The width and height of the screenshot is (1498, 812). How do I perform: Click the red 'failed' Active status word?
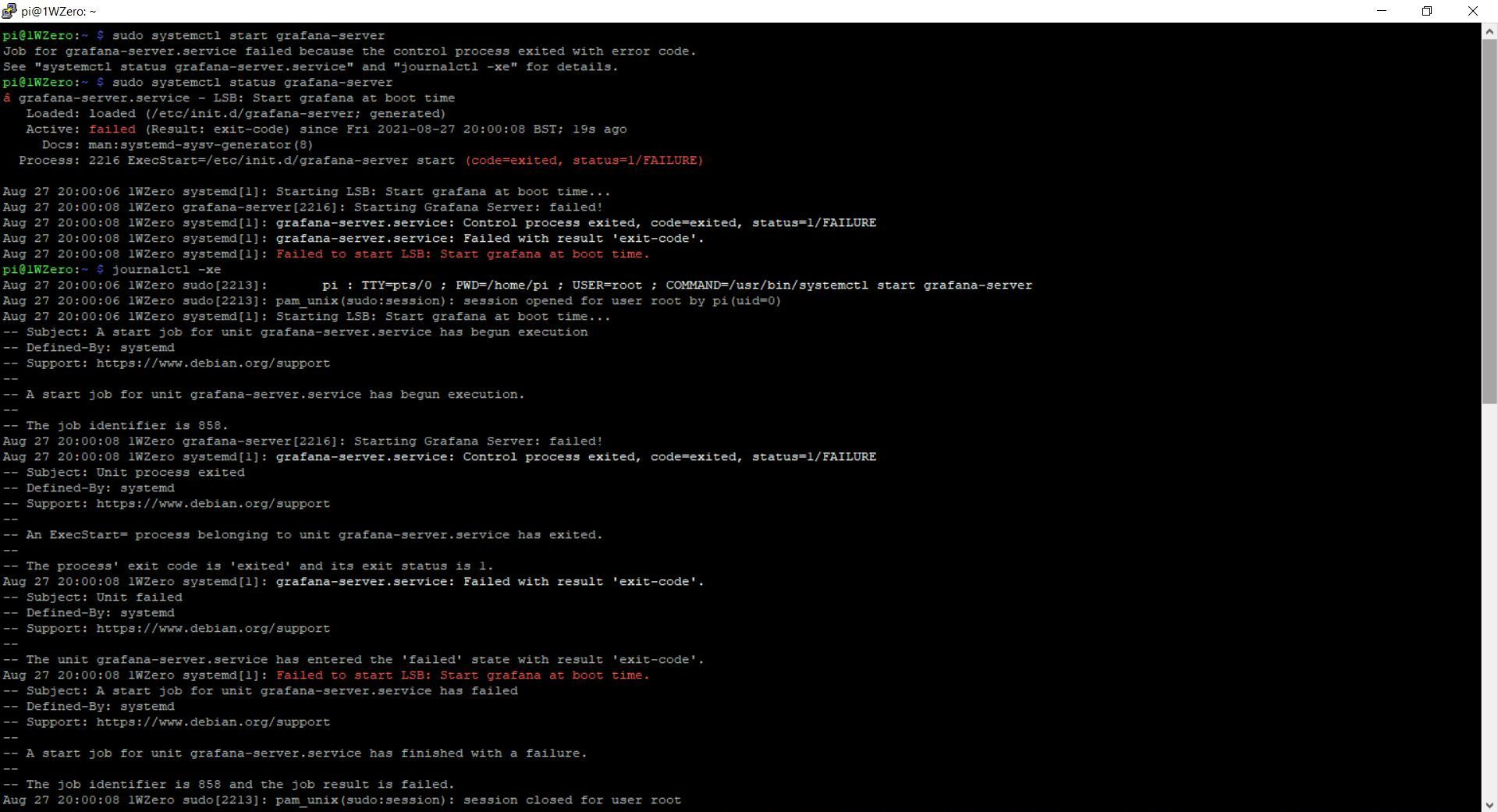click(x=112, y=129)
